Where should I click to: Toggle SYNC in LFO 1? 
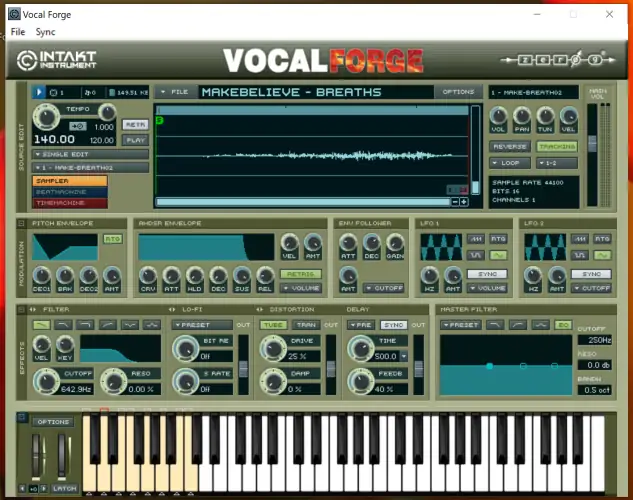487,274
